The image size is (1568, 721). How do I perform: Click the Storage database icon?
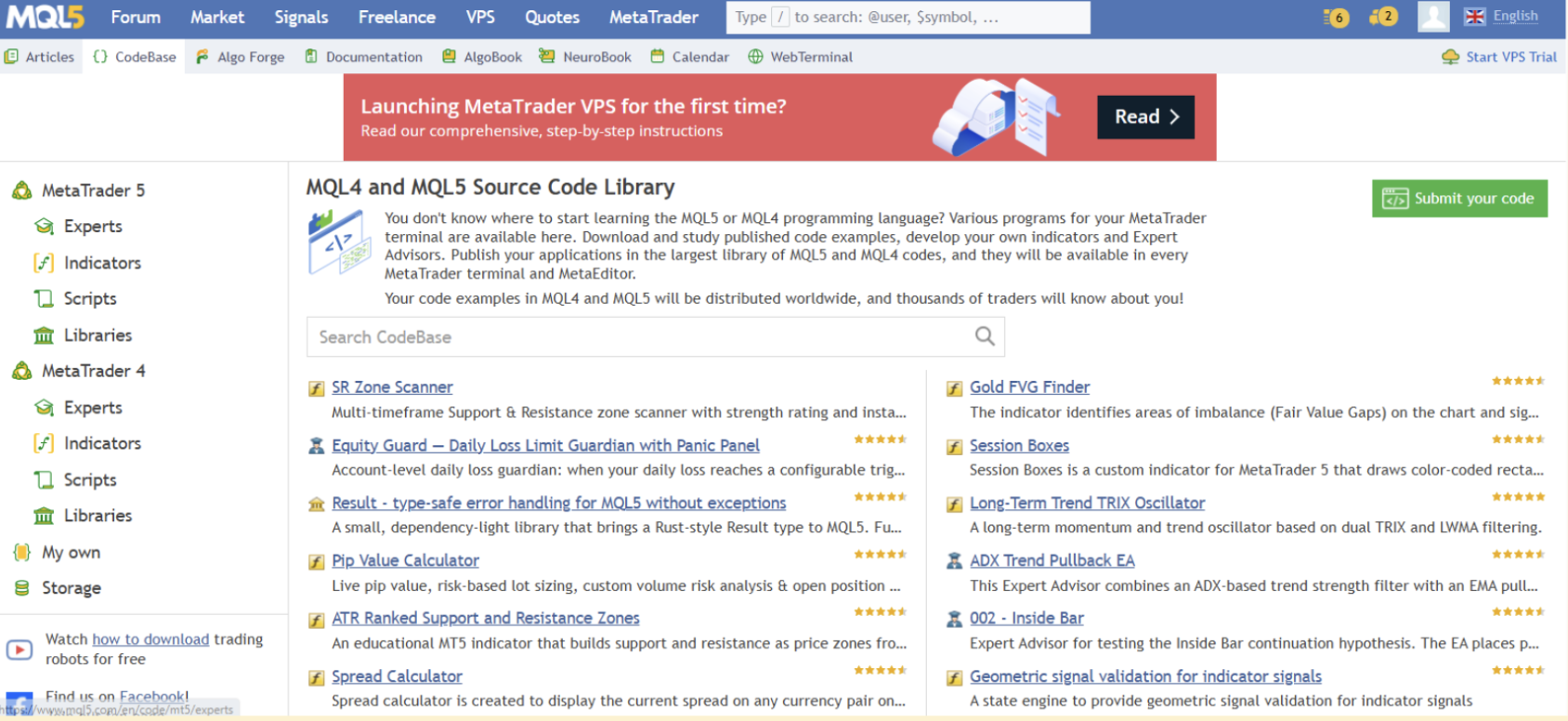[22, 588]
